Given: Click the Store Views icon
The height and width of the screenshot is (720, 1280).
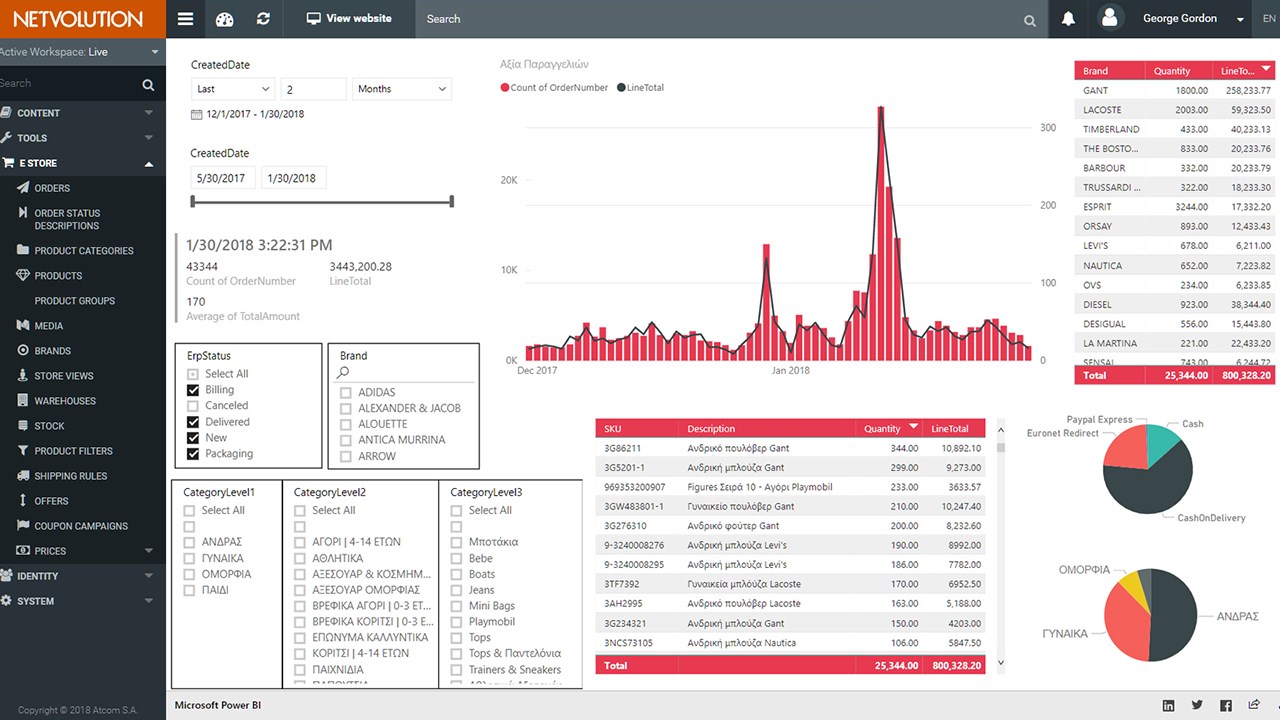Looking at the screenshot, I should coord(24,375).
